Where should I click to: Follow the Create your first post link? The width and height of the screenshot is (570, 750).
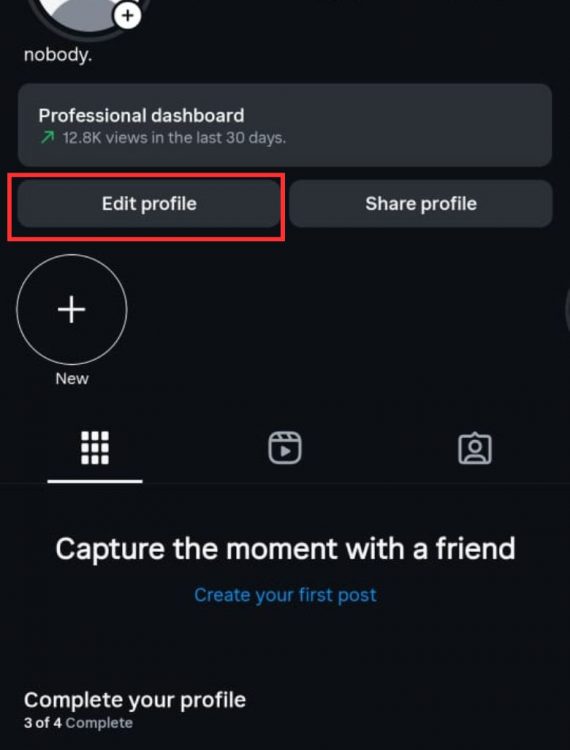pos(285,595)
